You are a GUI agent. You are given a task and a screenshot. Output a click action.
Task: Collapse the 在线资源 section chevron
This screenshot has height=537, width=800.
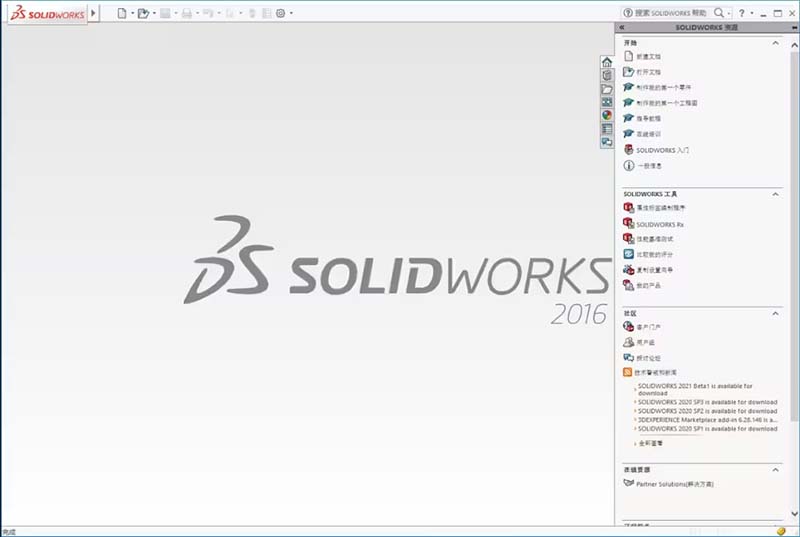pyautogui.click(x=776, y=470)
